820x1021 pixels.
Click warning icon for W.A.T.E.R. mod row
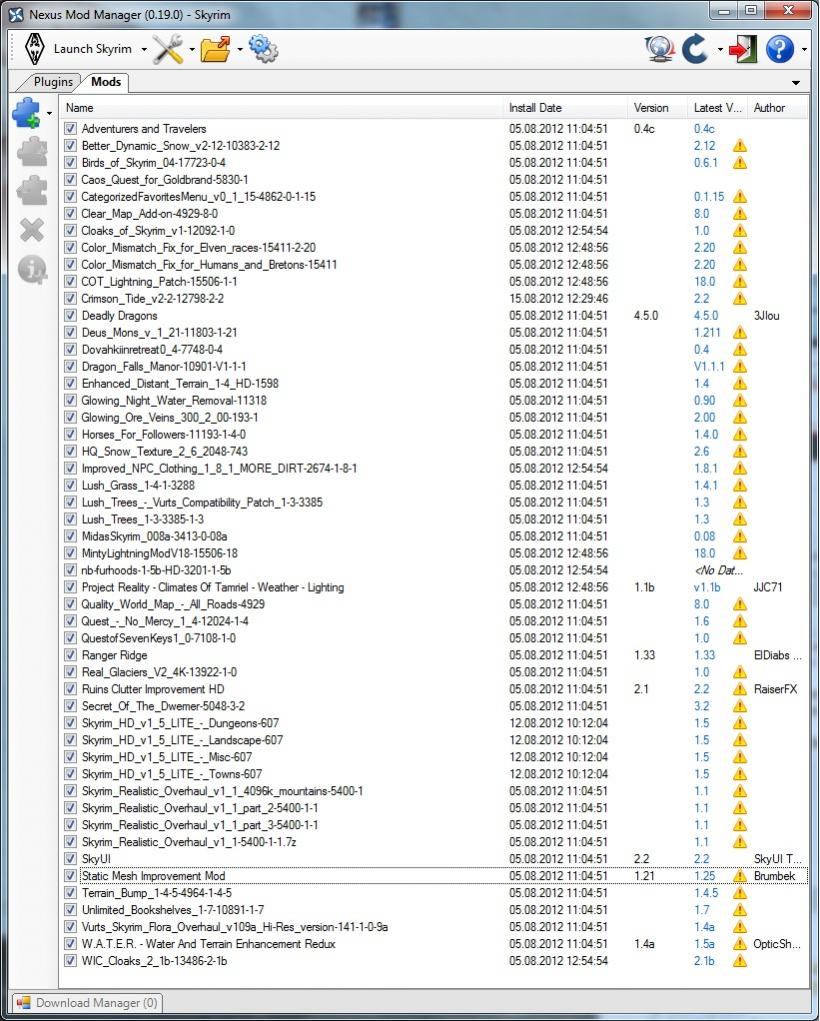pyautogui.click(x=739, y=944)
